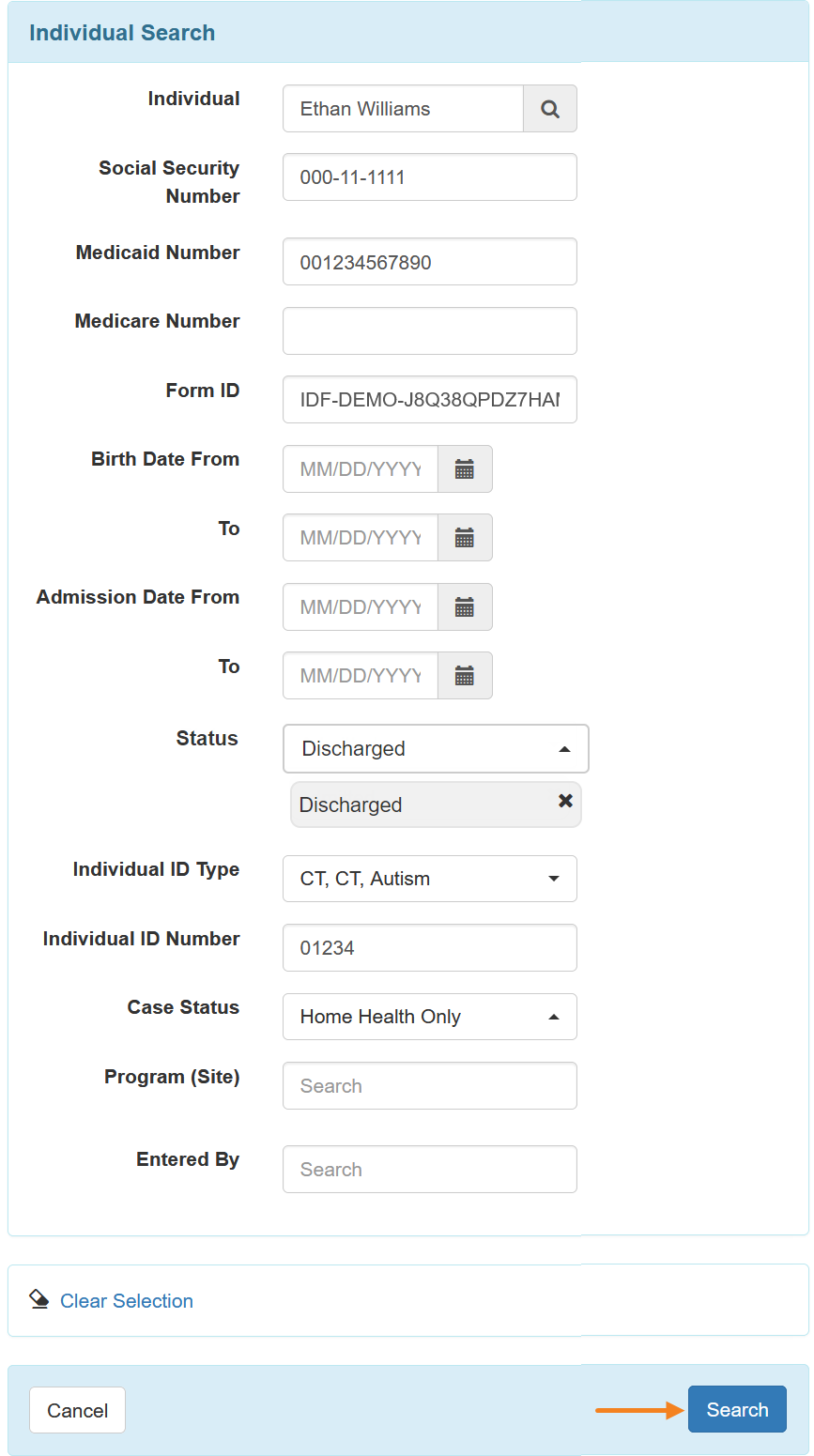This screenshot has height=1456, width=814.
Task: Click the Form ID text box
Action: 429,400
